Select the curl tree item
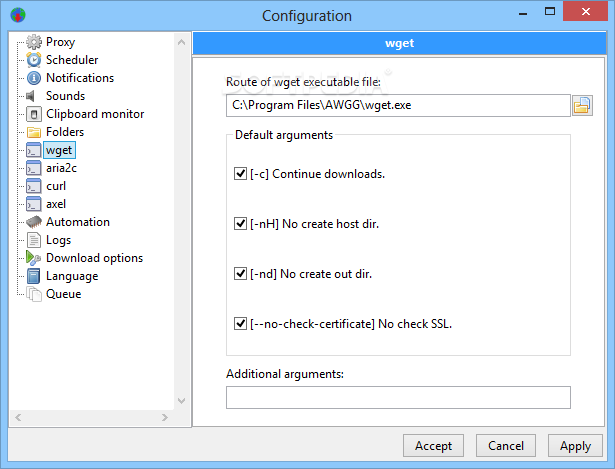This screenshot has height=469, width=615. [56, 186]
